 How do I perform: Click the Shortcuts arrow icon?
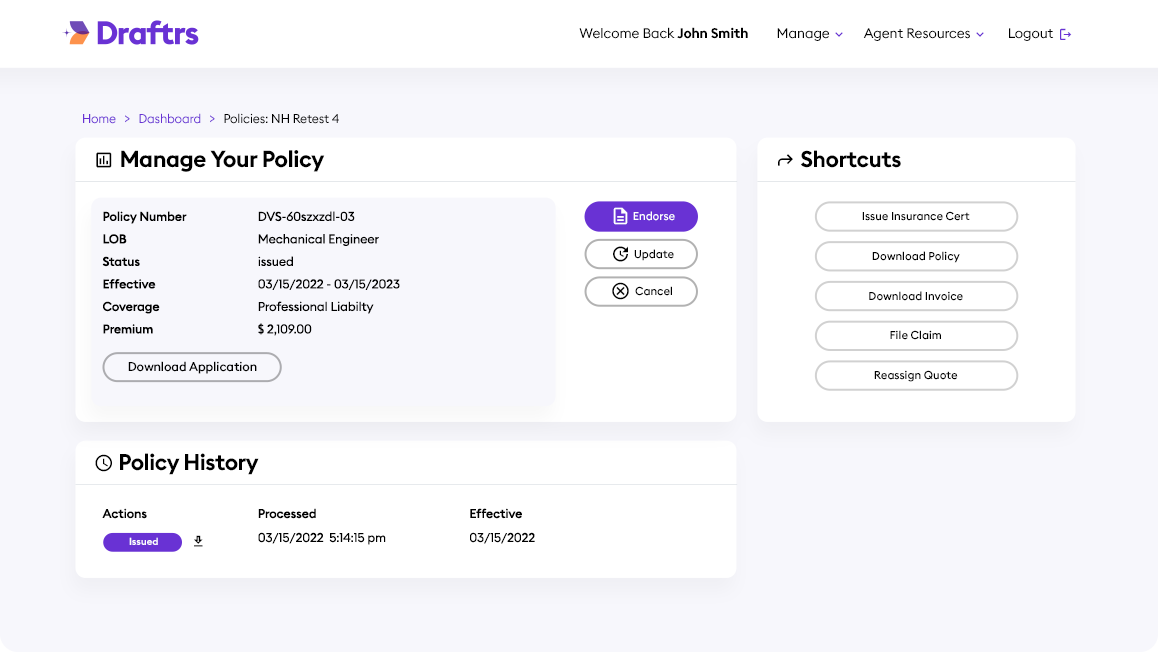[785, 160]
